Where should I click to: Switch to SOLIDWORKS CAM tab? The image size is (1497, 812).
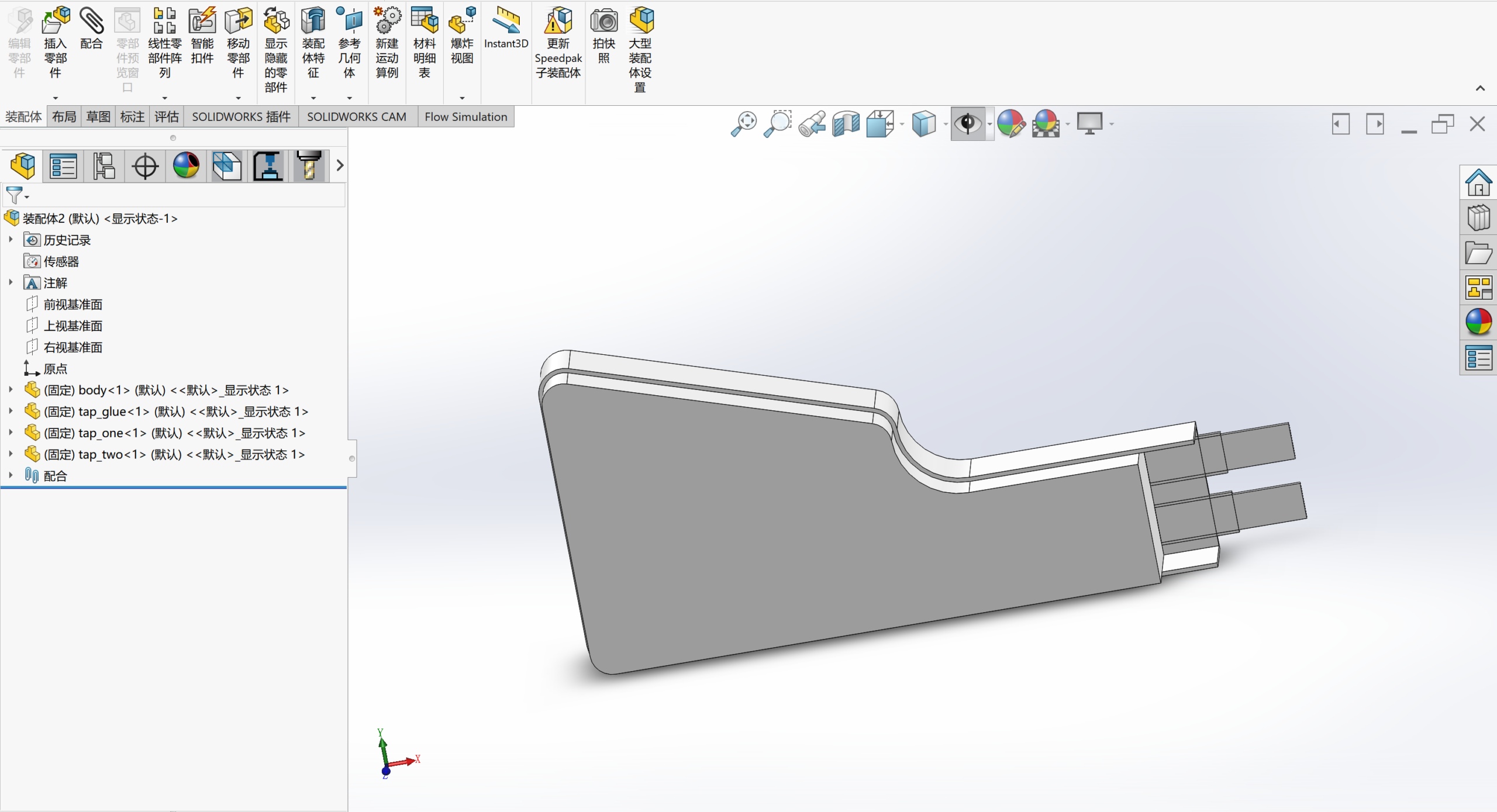coord(357,117)
